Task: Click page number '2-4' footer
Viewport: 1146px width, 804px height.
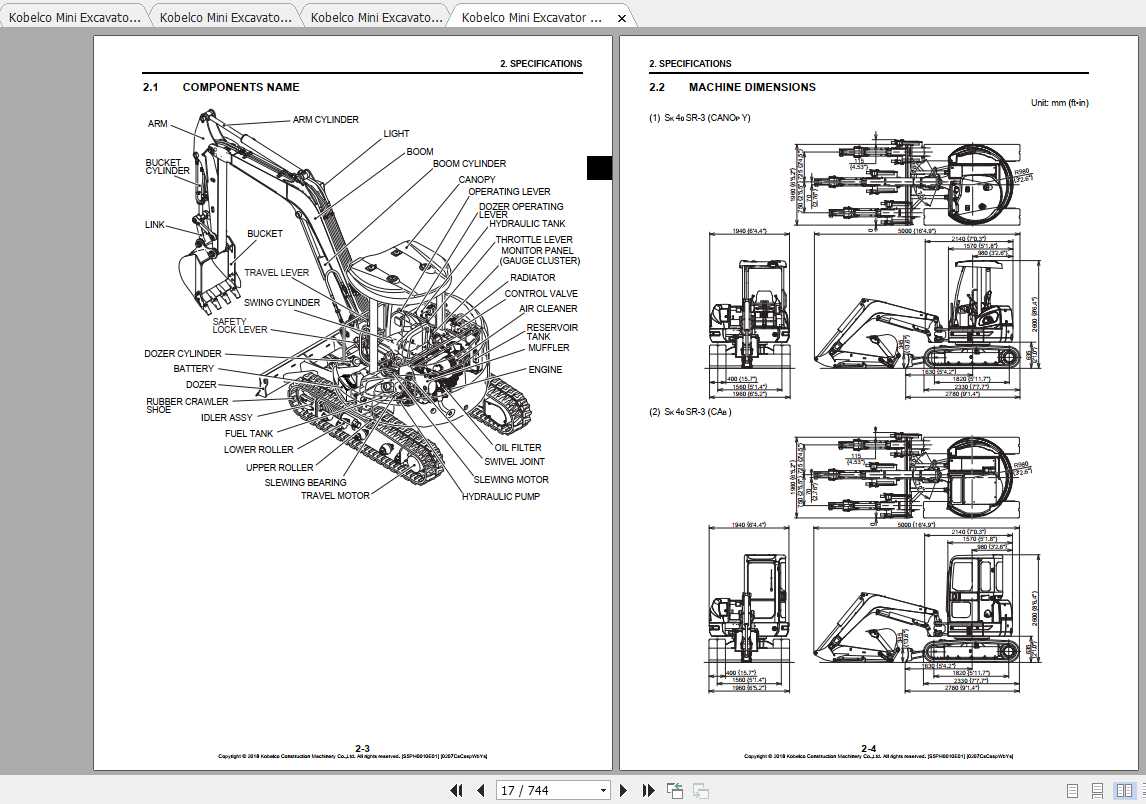Action: [x=868, y=748]
